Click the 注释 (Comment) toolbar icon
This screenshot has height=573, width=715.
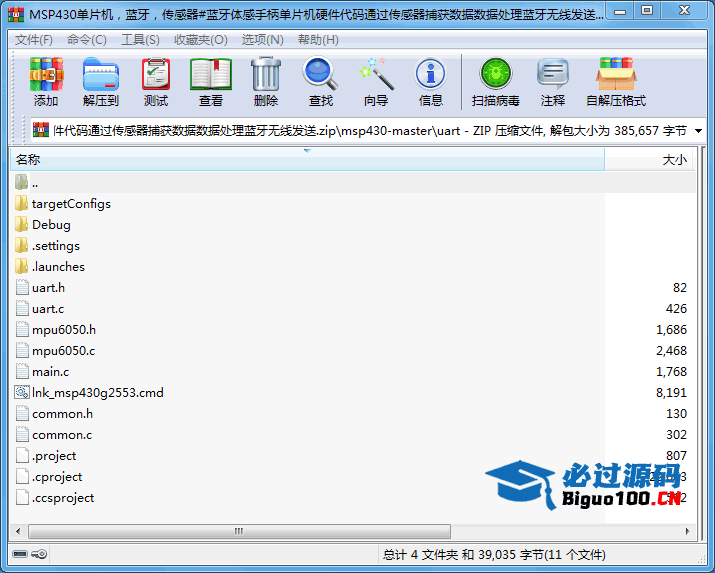point(553,80)
